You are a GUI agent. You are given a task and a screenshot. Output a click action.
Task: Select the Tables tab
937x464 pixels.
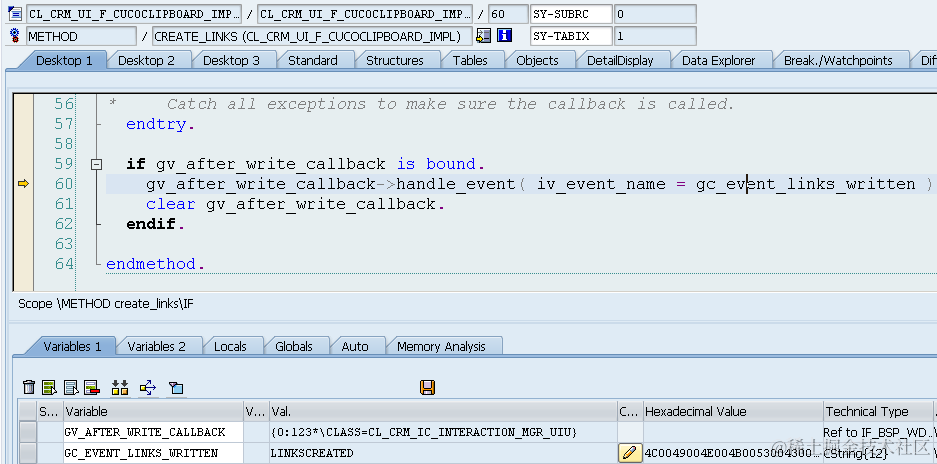coord(470,60)
